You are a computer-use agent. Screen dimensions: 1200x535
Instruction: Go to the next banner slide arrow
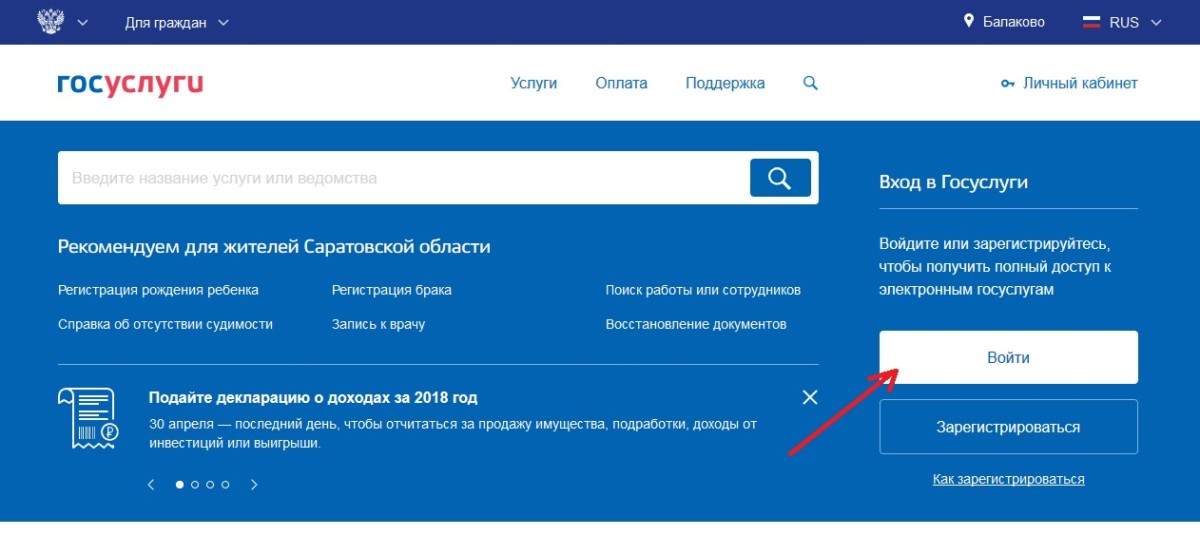click(x=254, y=484)
